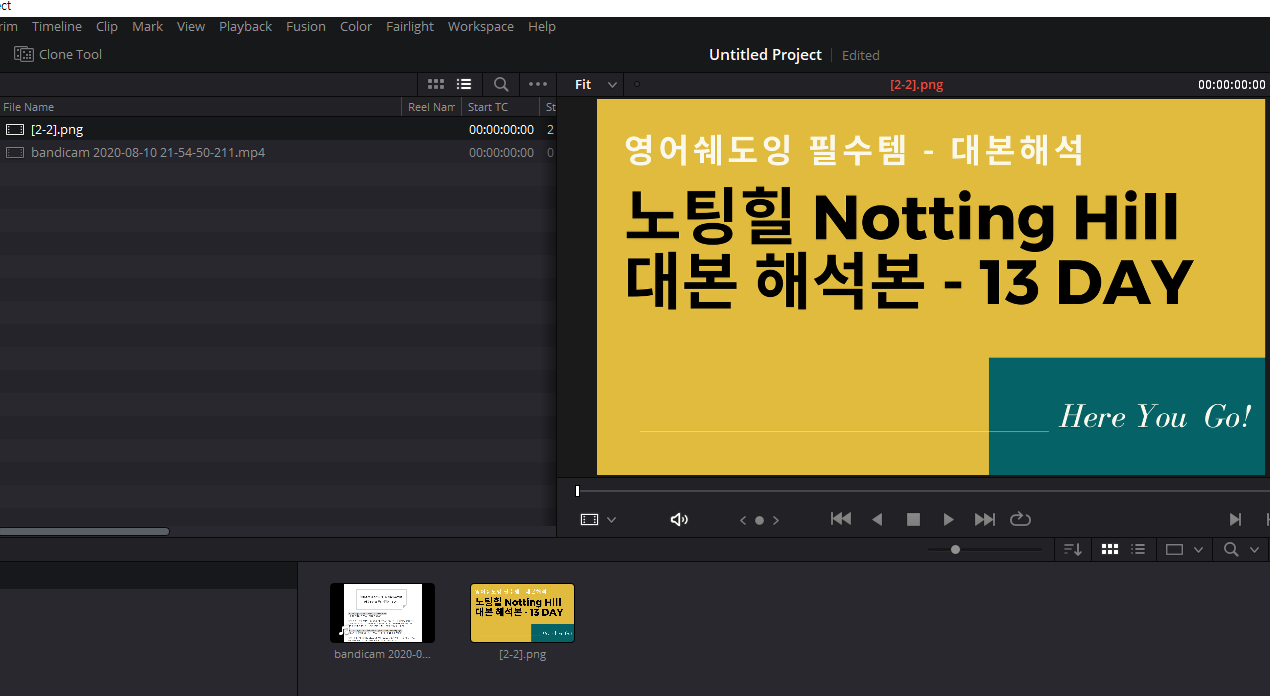The image size is (1270, 696).
Task: Click the bandicam 2020-0... thumbnail label
Action: 382,655
